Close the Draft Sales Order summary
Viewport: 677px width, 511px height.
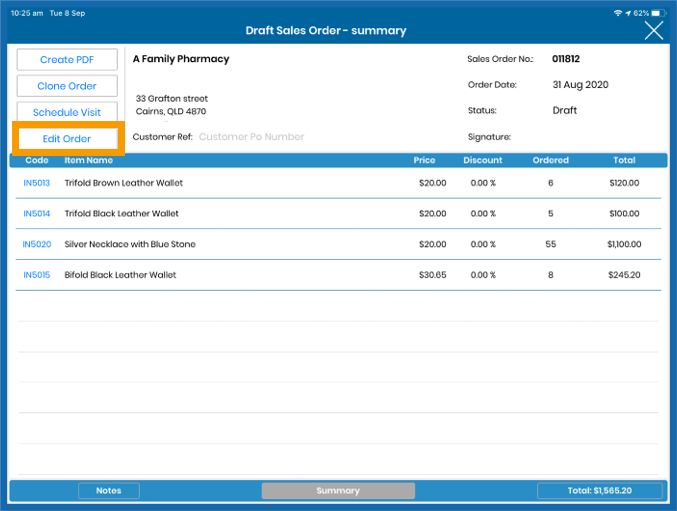653,31
